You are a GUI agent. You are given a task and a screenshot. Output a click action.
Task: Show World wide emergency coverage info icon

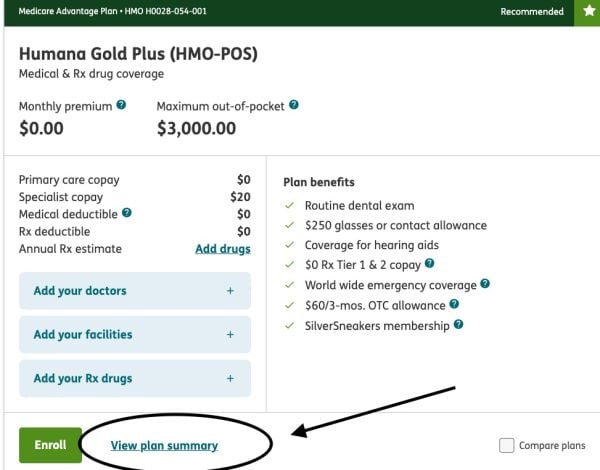coord(485,284)
